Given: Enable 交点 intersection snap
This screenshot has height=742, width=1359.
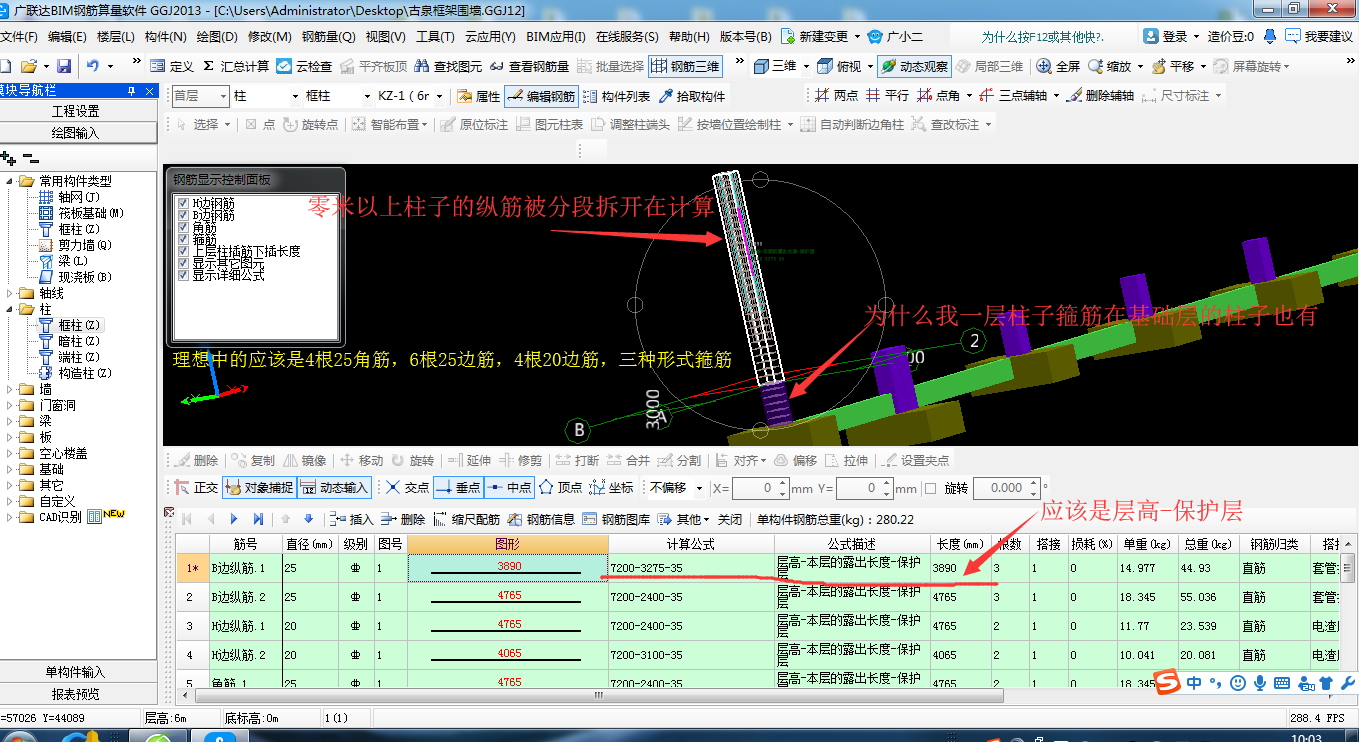Looking at the screenshot, I should coord(407,488).
